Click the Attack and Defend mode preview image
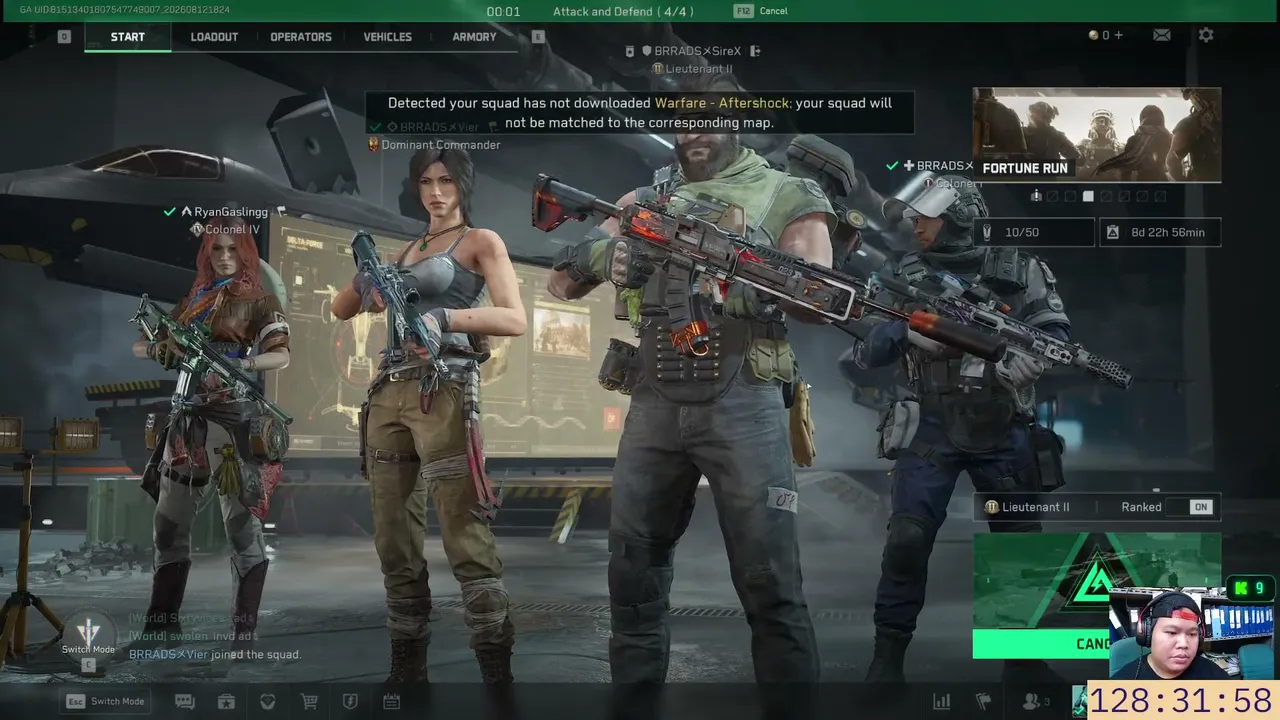The height and width of the screenshot is (720, 1280). coord(1097,581)
